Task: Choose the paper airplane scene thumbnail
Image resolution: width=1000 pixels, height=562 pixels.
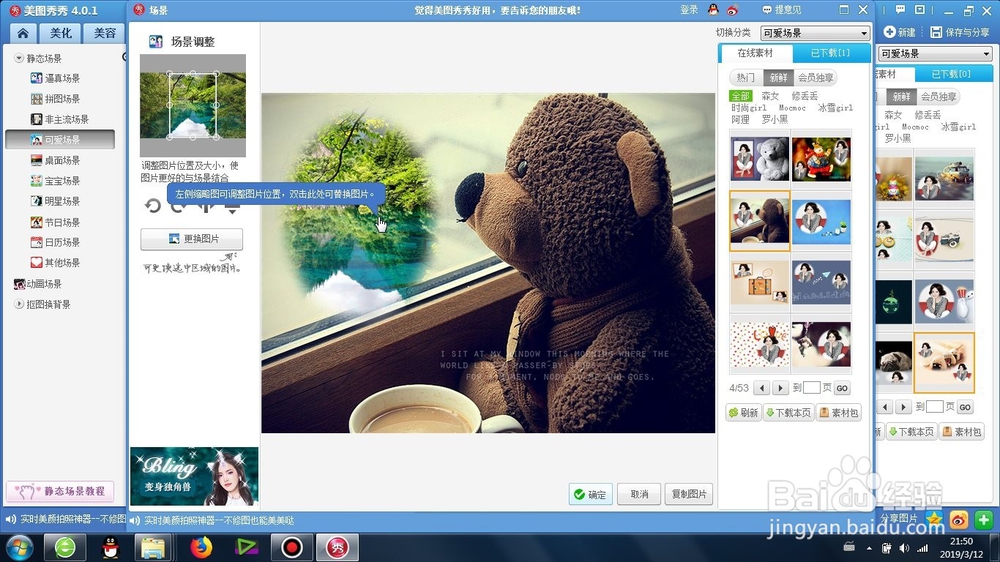Action: (x=821, y=283)
